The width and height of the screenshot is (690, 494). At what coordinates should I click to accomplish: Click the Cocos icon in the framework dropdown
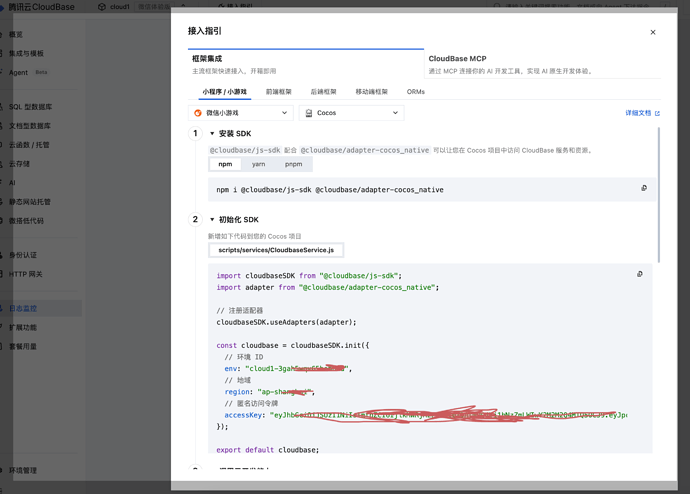click(309, 113)
